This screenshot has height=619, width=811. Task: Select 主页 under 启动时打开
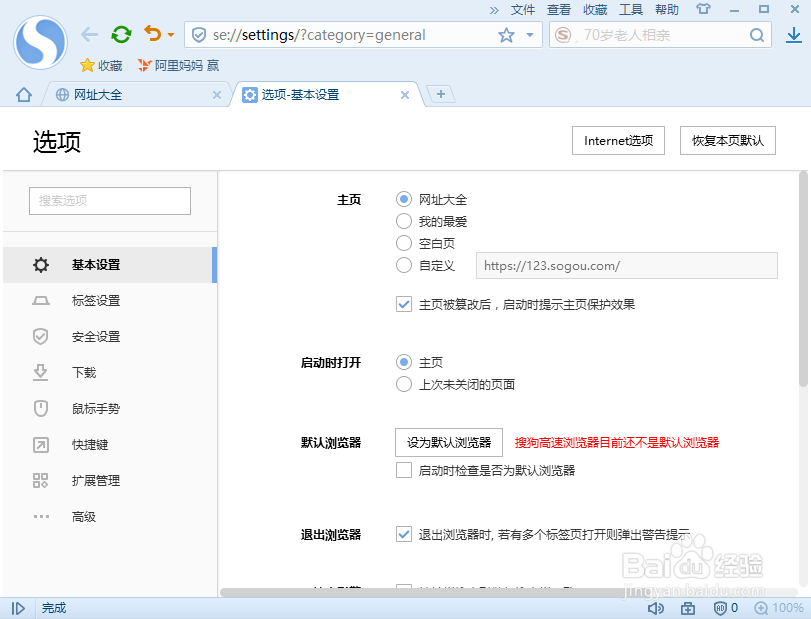point(404,363)
